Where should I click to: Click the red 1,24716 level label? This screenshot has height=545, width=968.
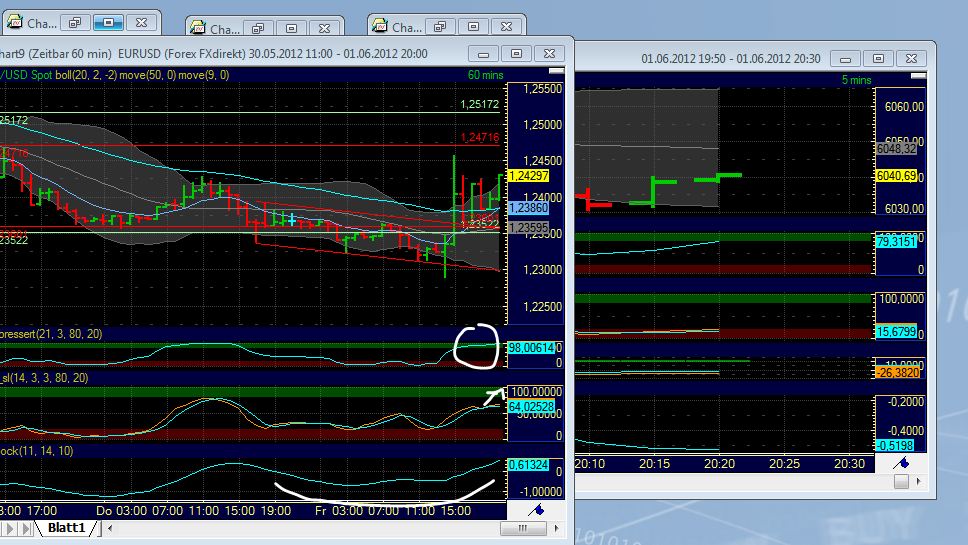[x=480, y=137]
